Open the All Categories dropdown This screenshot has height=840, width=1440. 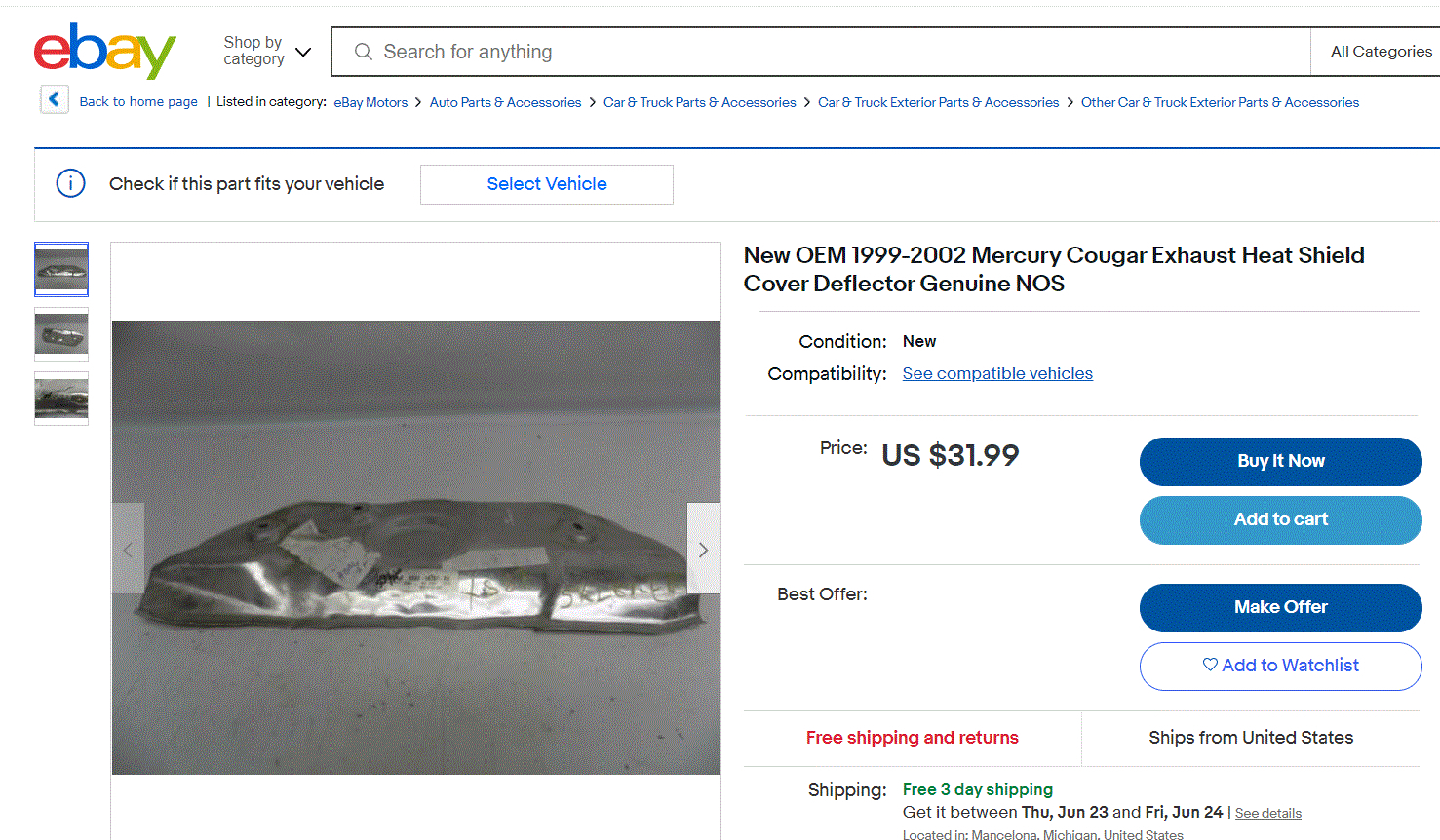pyautogui.click(x=1381, y=52)
